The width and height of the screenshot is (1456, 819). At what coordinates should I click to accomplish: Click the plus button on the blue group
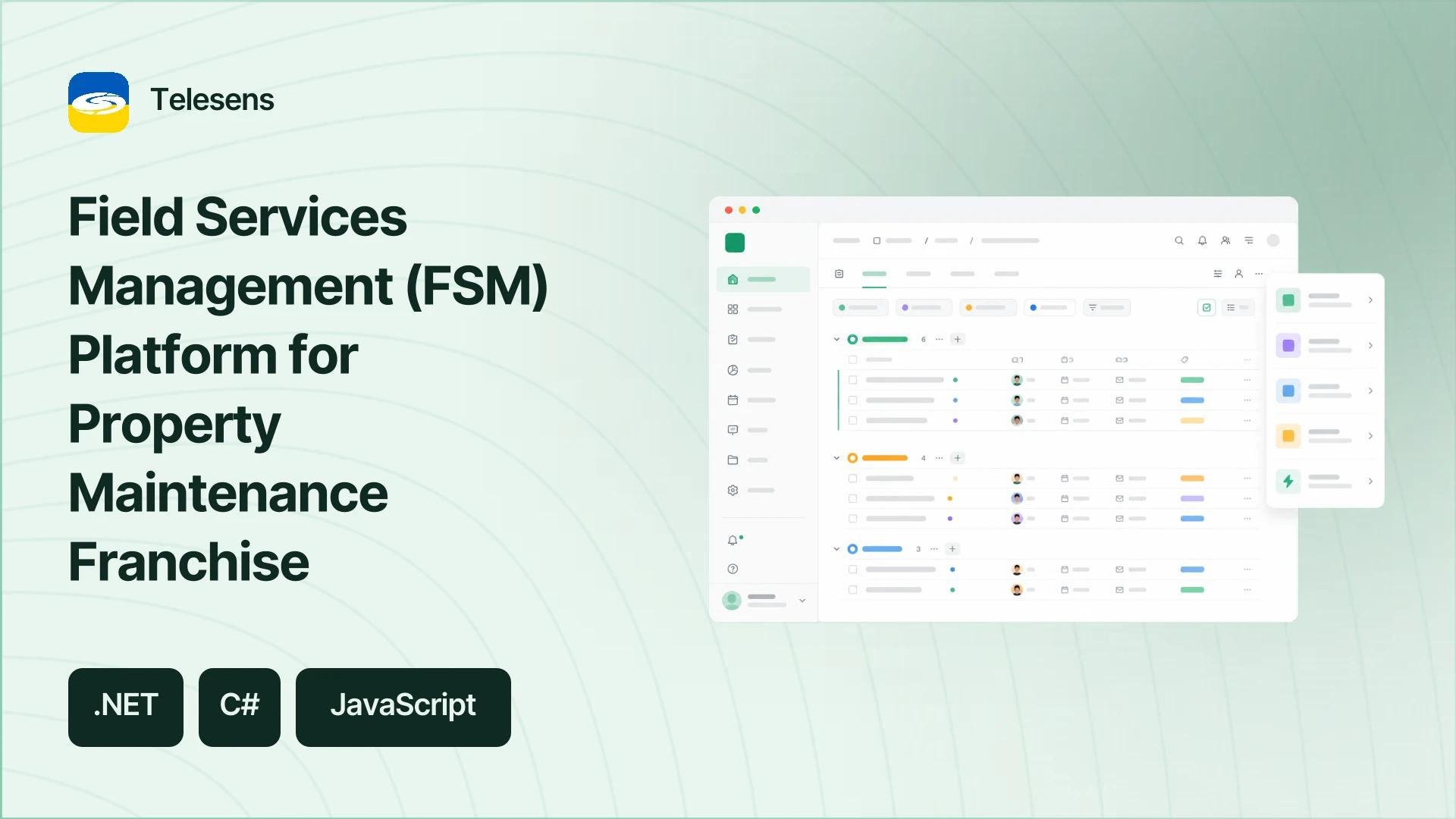tap(952, 549)
